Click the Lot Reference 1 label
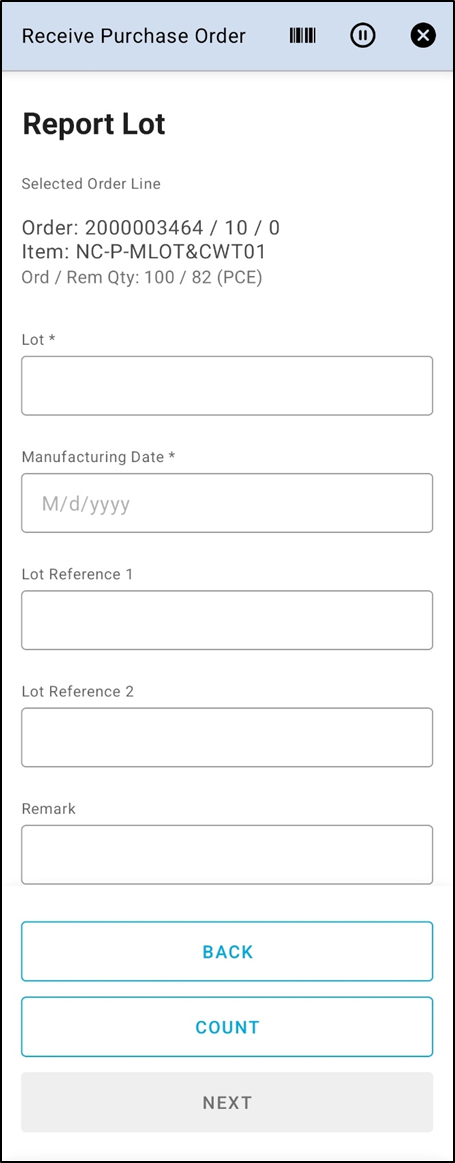The width and height of the screenshot is (455, 1163). click(77, 574)
